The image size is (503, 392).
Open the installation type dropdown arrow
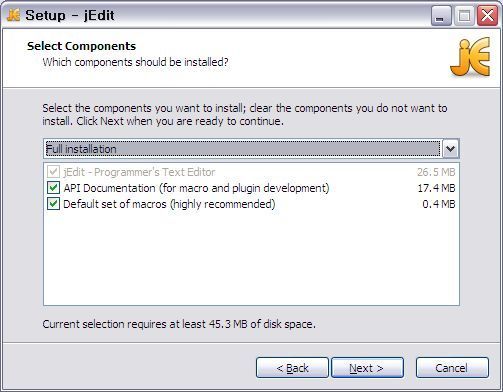click(x=451, y=149)
